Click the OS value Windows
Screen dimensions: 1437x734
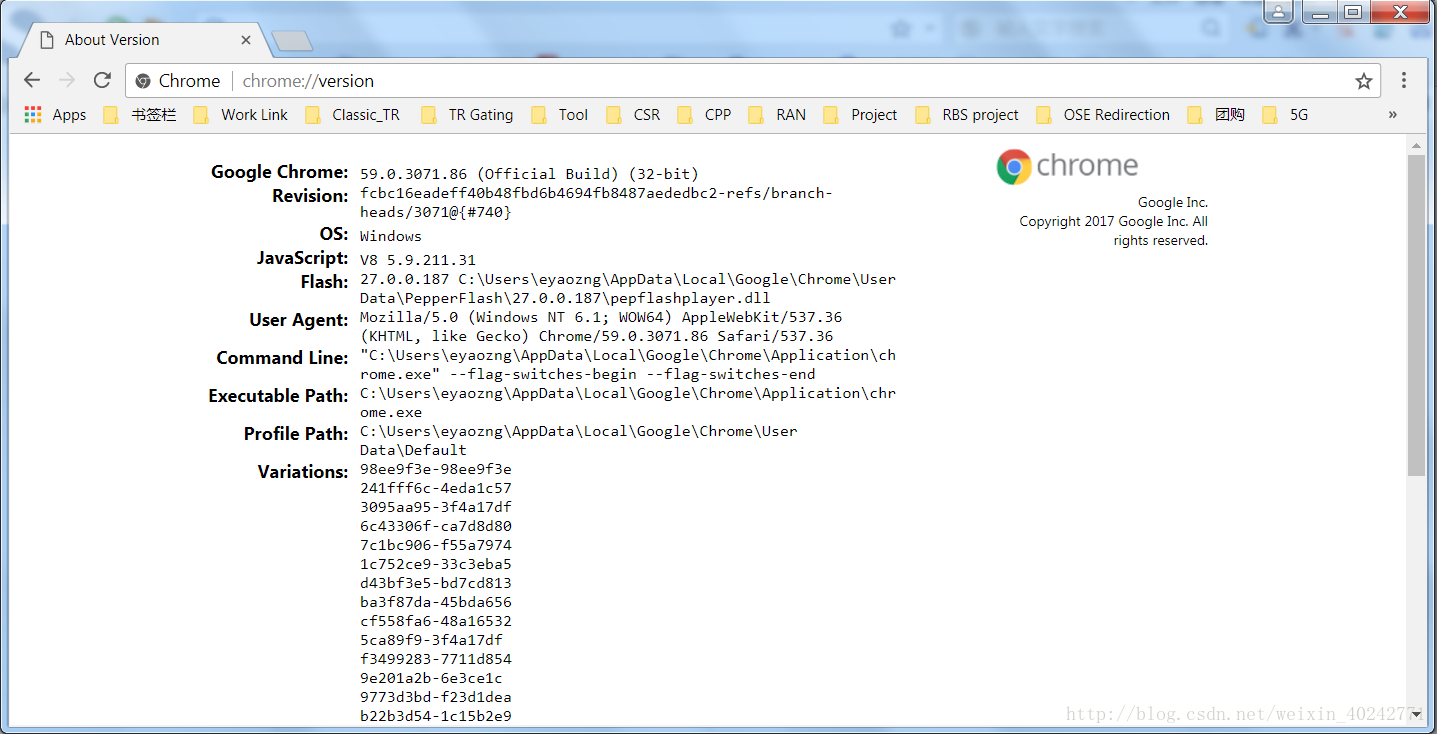tap(391, 236)
